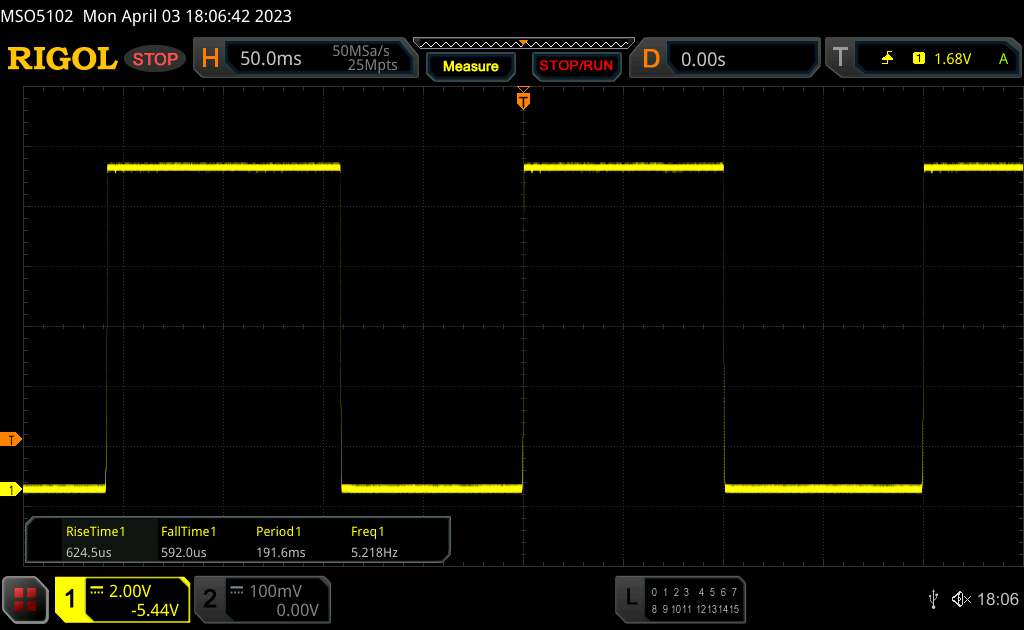Open the horizontal timebase H menu
The width and height of the screenshot is (1024, 630).
pos(210,58)
